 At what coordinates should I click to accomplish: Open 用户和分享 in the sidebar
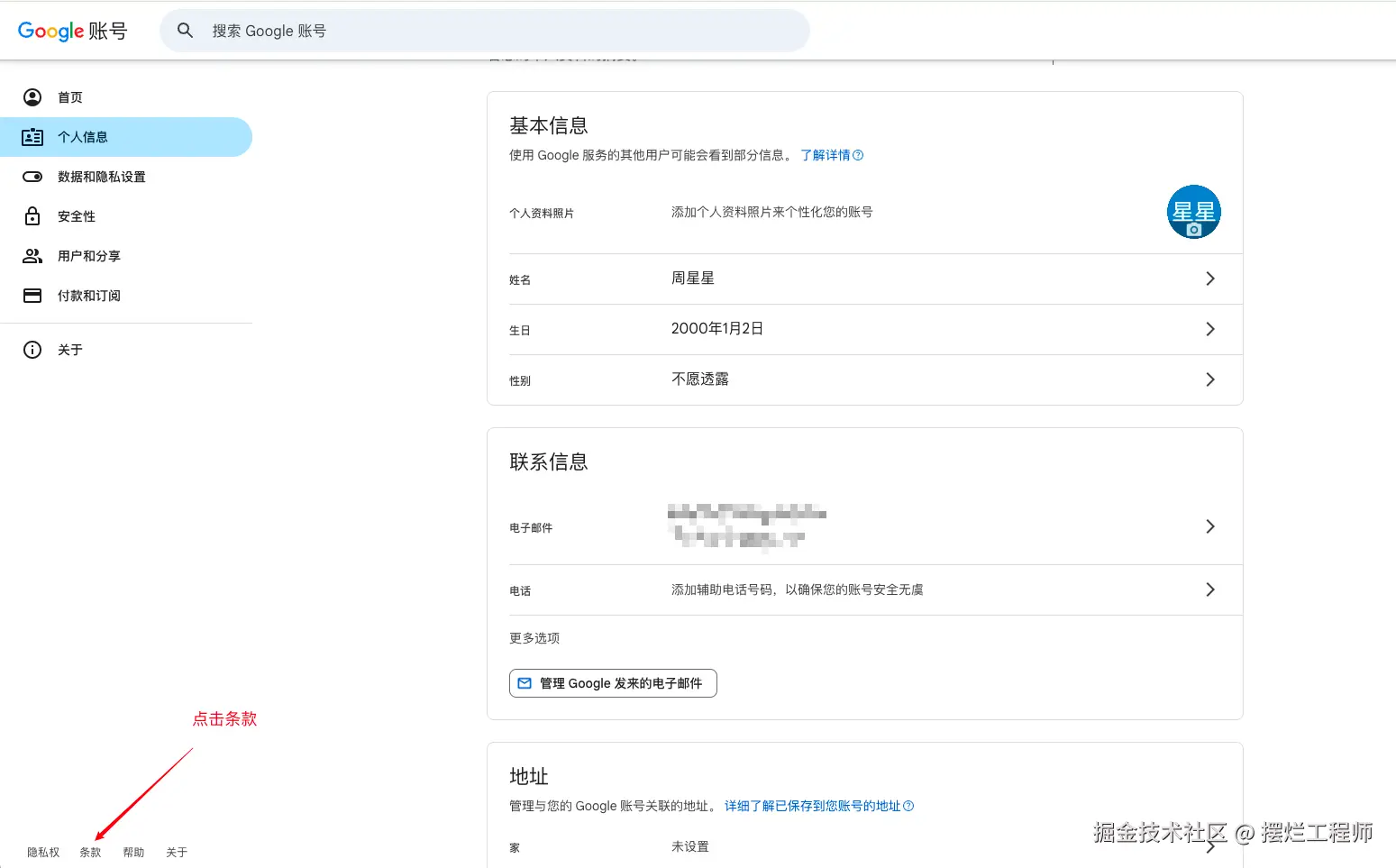tap(126, 256)
